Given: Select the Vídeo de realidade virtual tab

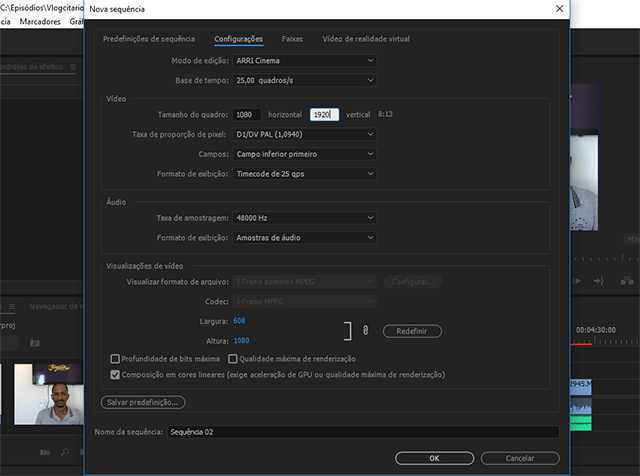Looking at the screenshot, I should (366, 39).
